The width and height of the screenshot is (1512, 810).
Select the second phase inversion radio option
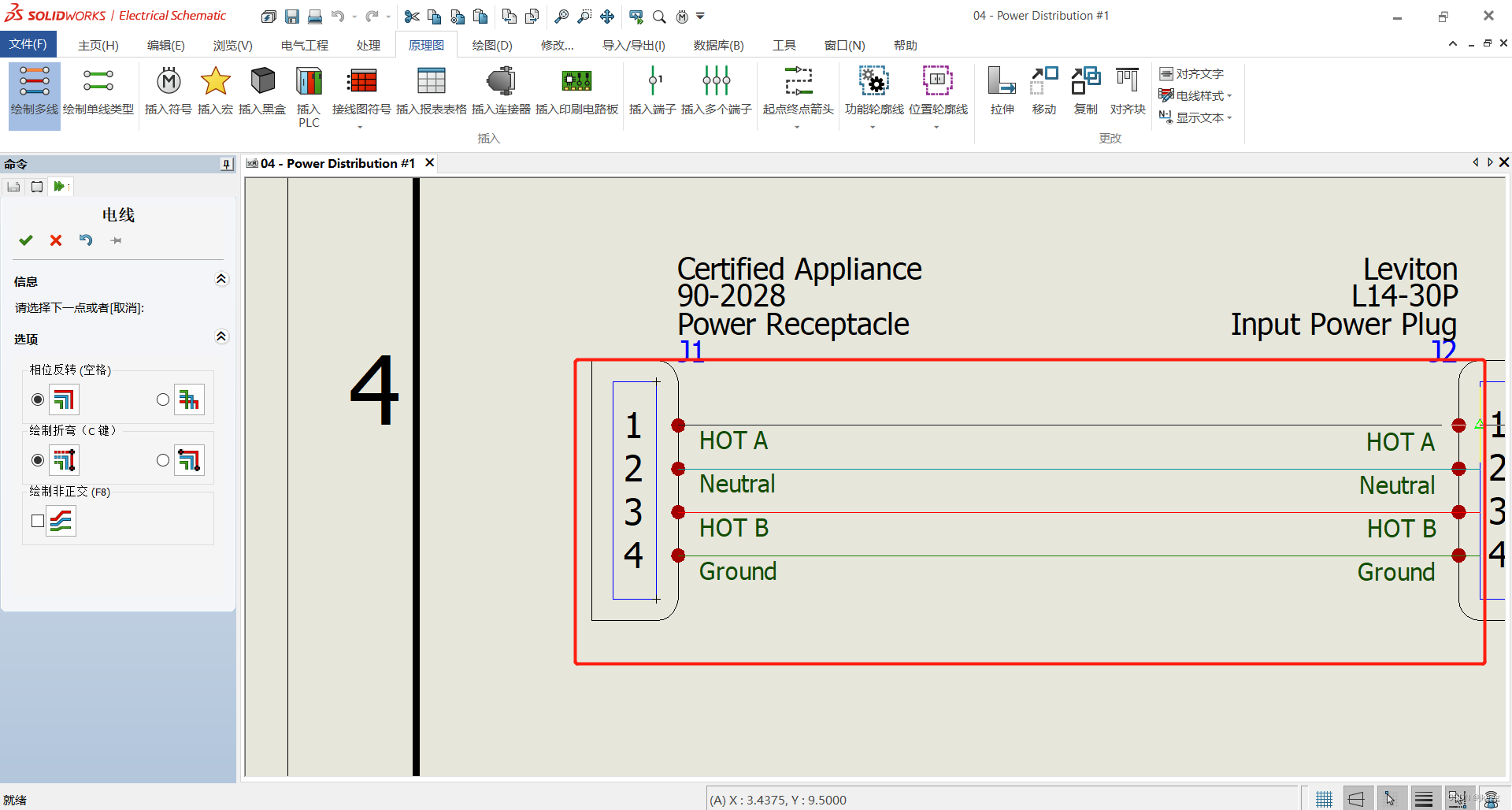[x=163, y=399]
